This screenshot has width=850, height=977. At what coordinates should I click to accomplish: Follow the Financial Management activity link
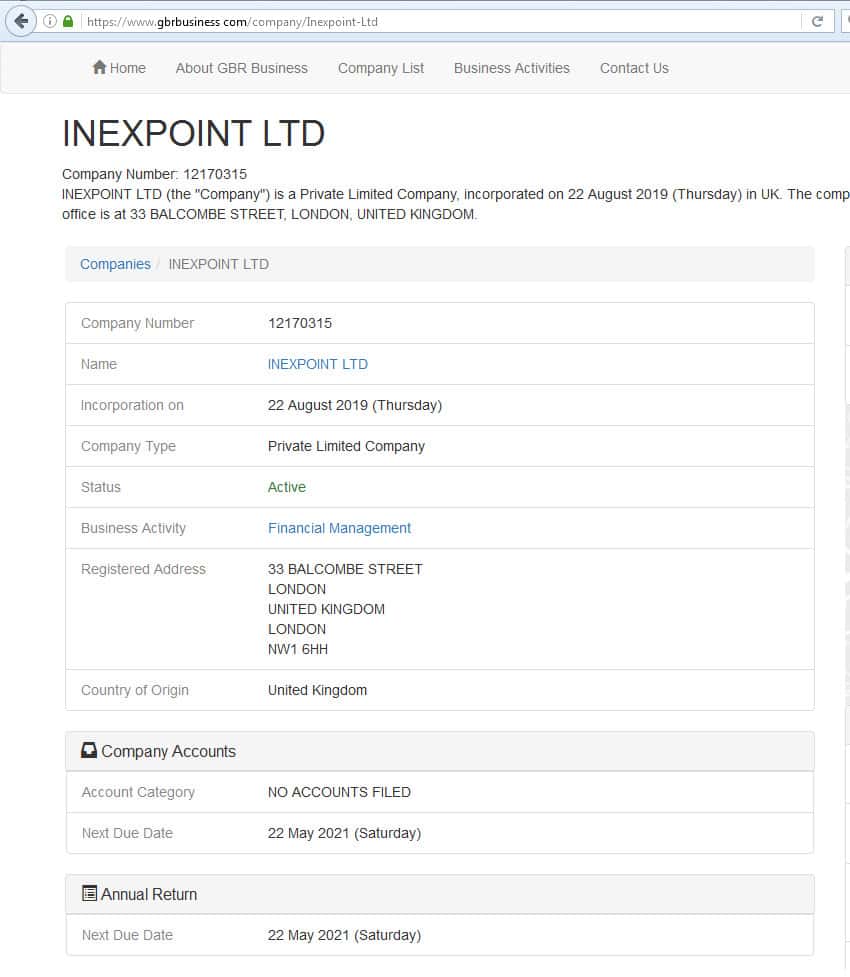pos(339,528)
